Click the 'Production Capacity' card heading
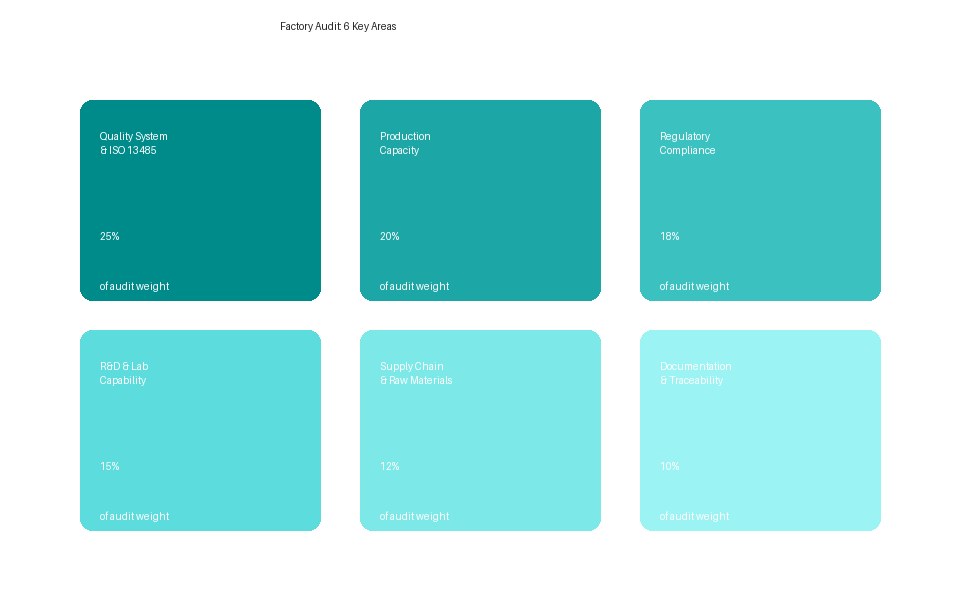Screen dimensions: 960x600 [405, 143]
